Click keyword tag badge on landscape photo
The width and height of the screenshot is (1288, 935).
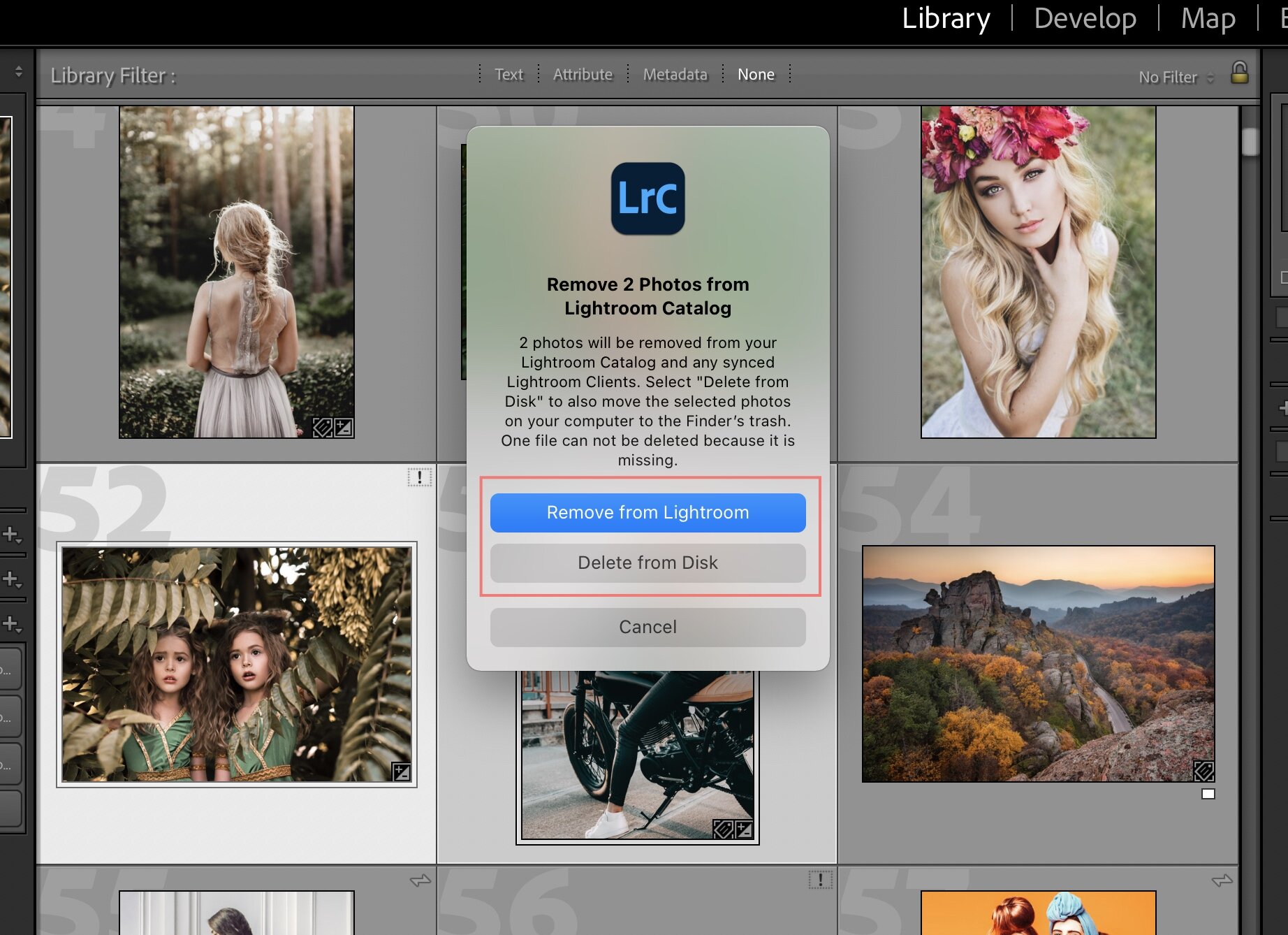click(x=1203, y=771)
